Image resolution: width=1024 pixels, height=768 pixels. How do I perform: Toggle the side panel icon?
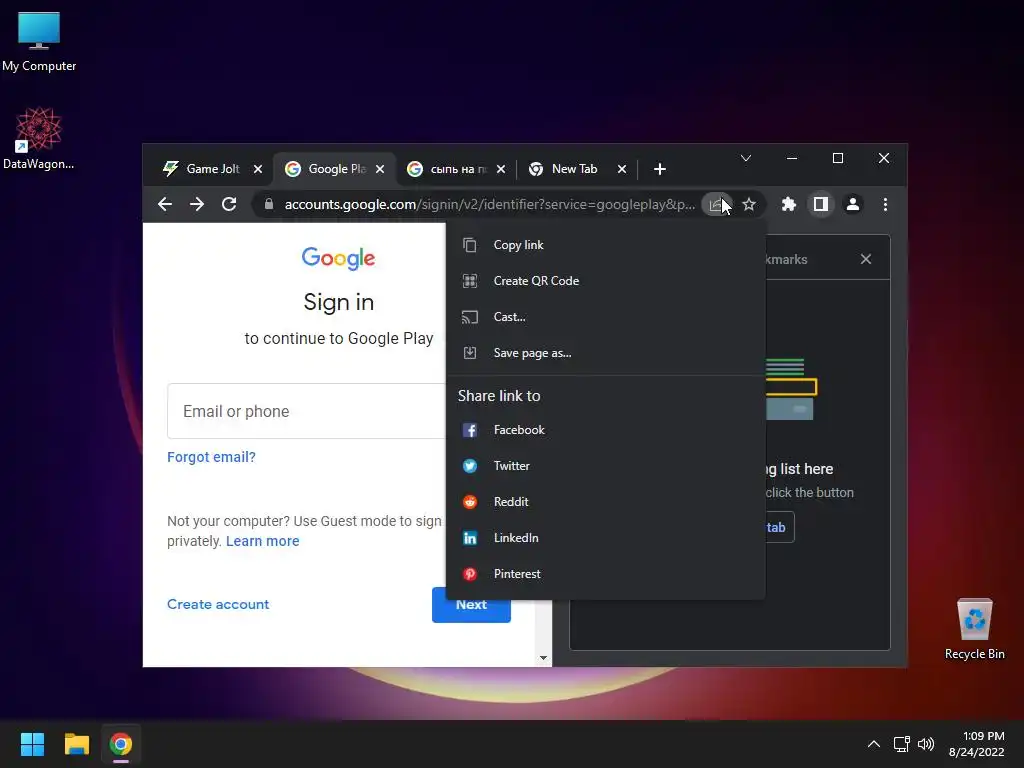pos(821,204)
